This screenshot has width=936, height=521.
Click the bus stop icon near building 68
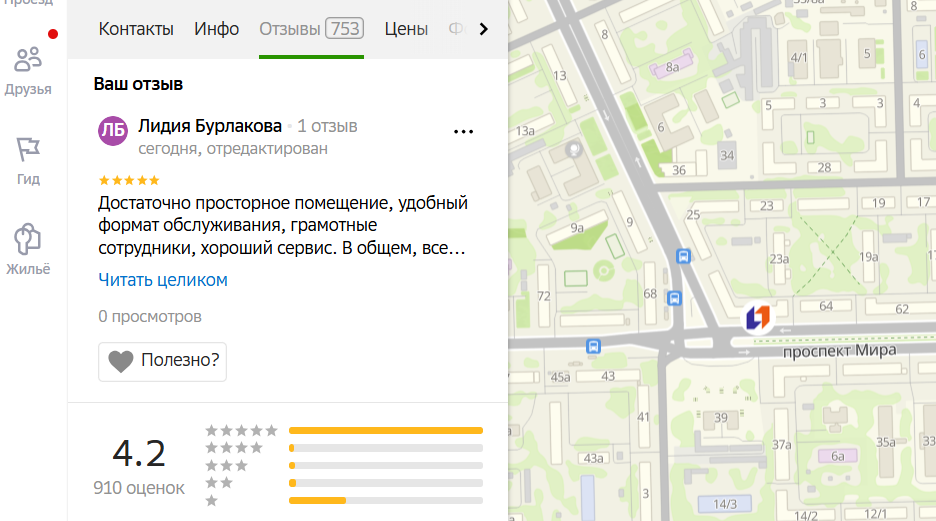(x=675, y=298)
